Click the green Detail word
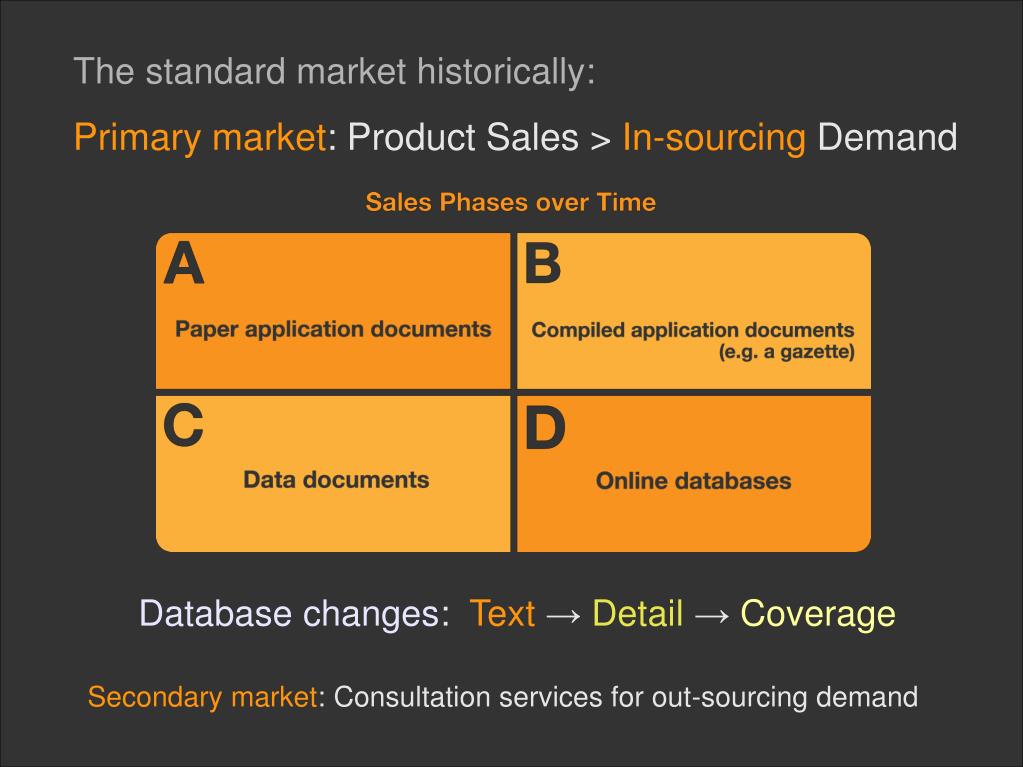 (638, 614)
